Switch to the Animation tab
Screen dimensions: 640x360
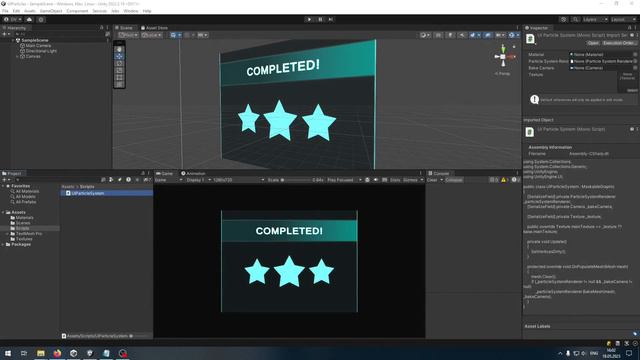pos(193,173)
